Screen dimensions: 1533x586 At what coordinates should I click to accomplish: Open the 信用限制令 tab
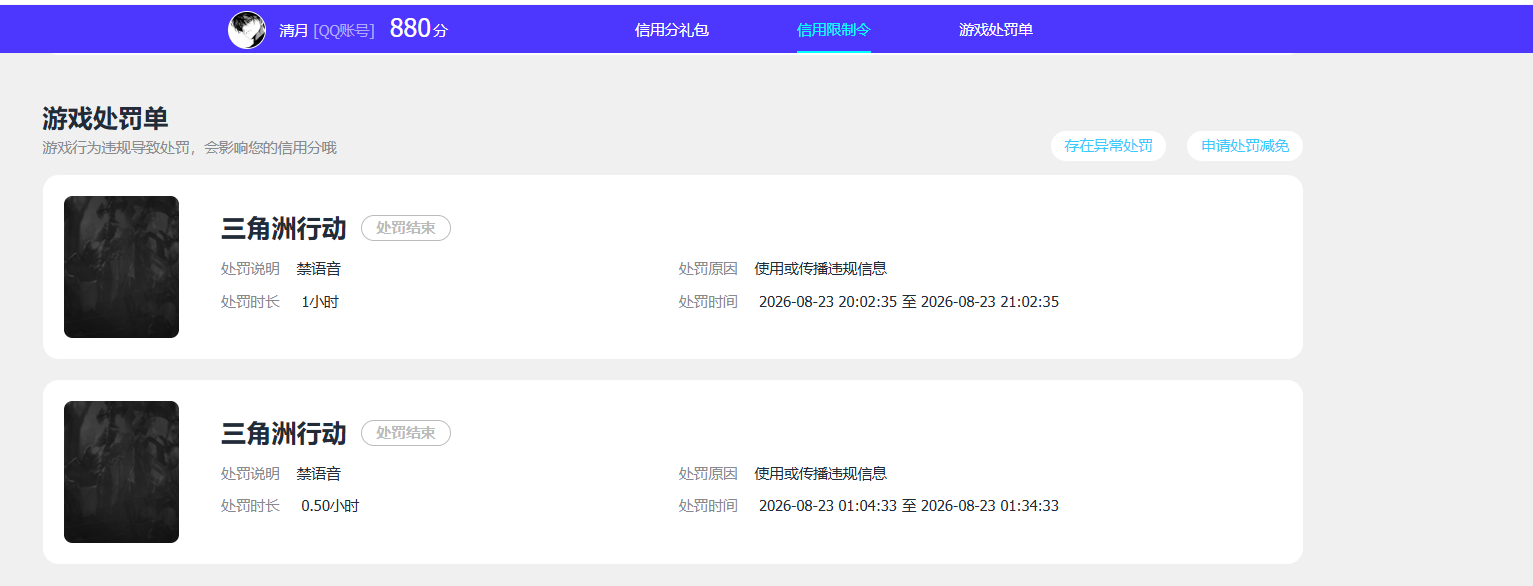point(834,30)
